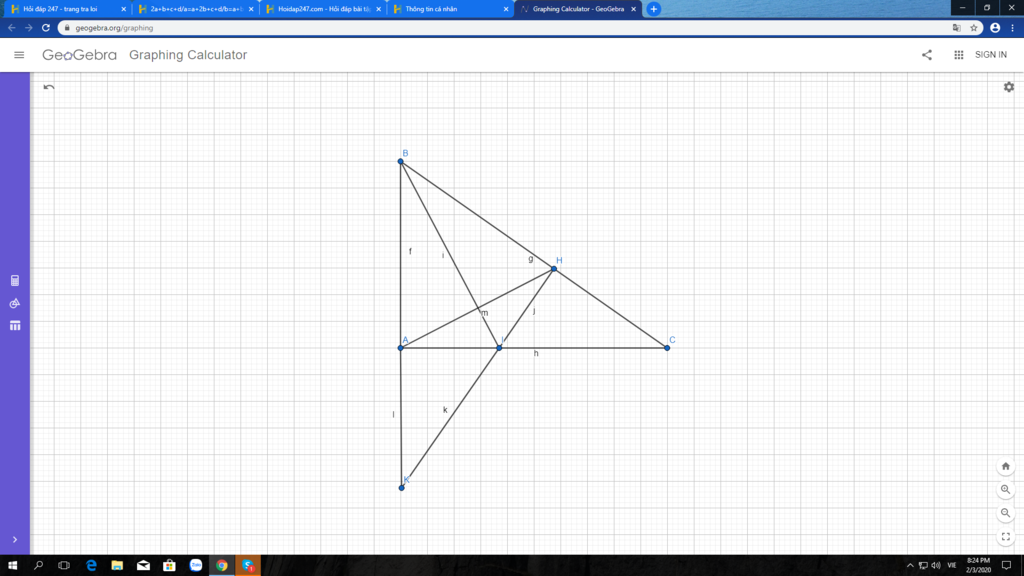This screenshot has width=1024, height=576.
Task: Show hidden system tray icons
Action: (x=910, y=566)
